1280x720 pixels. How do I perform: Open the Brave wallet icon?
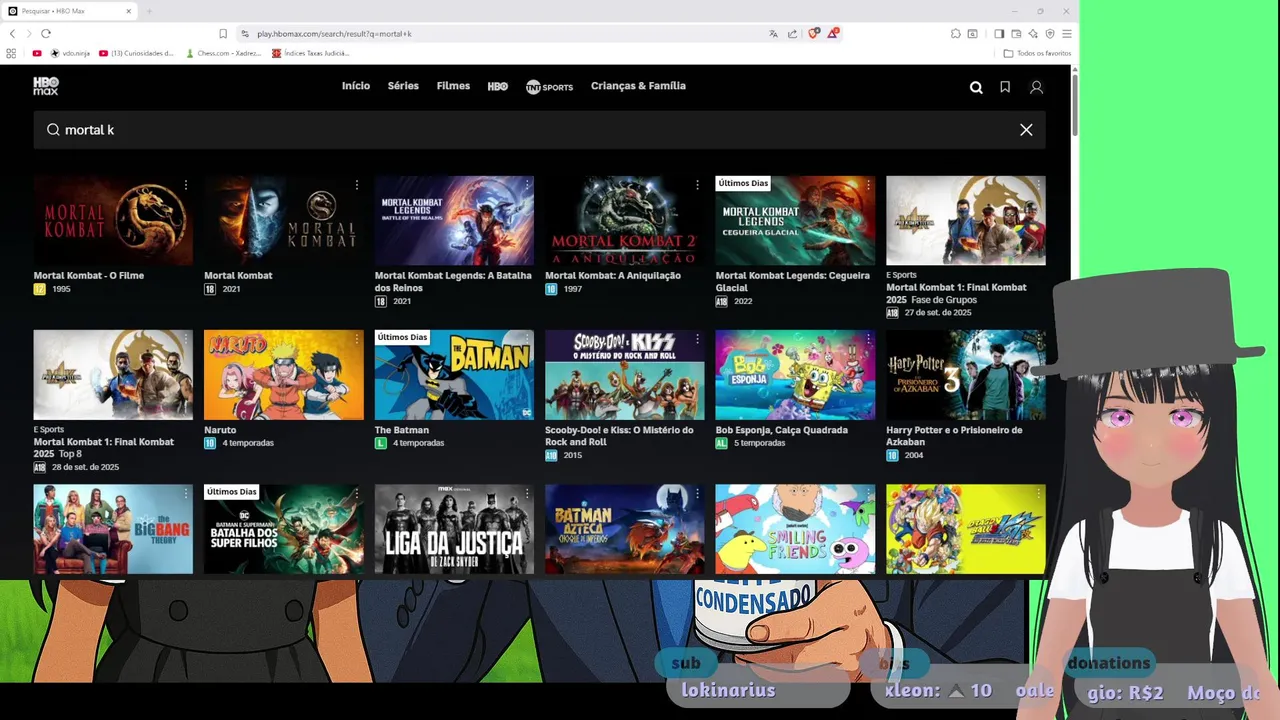1016,33
